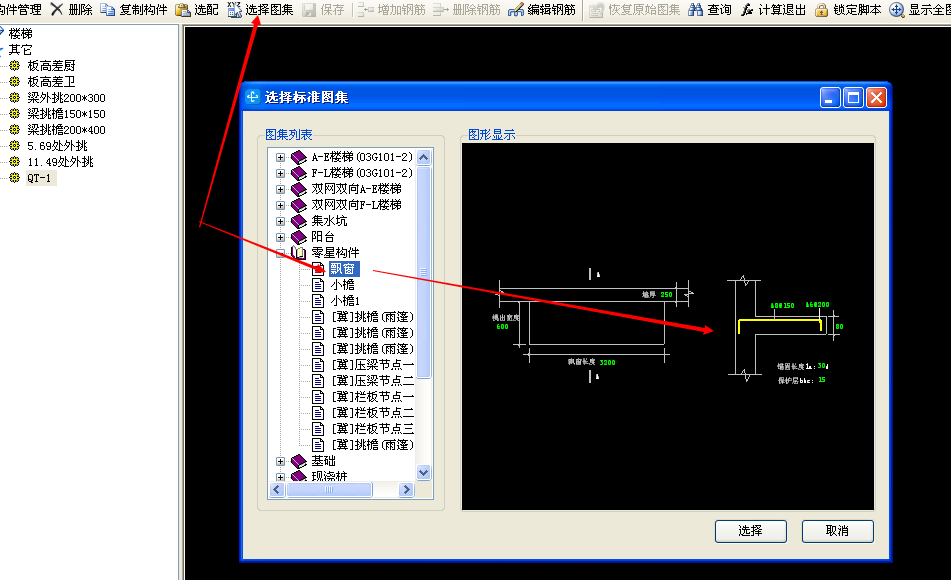Select 板高差厨 in the component tree
The image size is (951, 580).
point(51,66)
